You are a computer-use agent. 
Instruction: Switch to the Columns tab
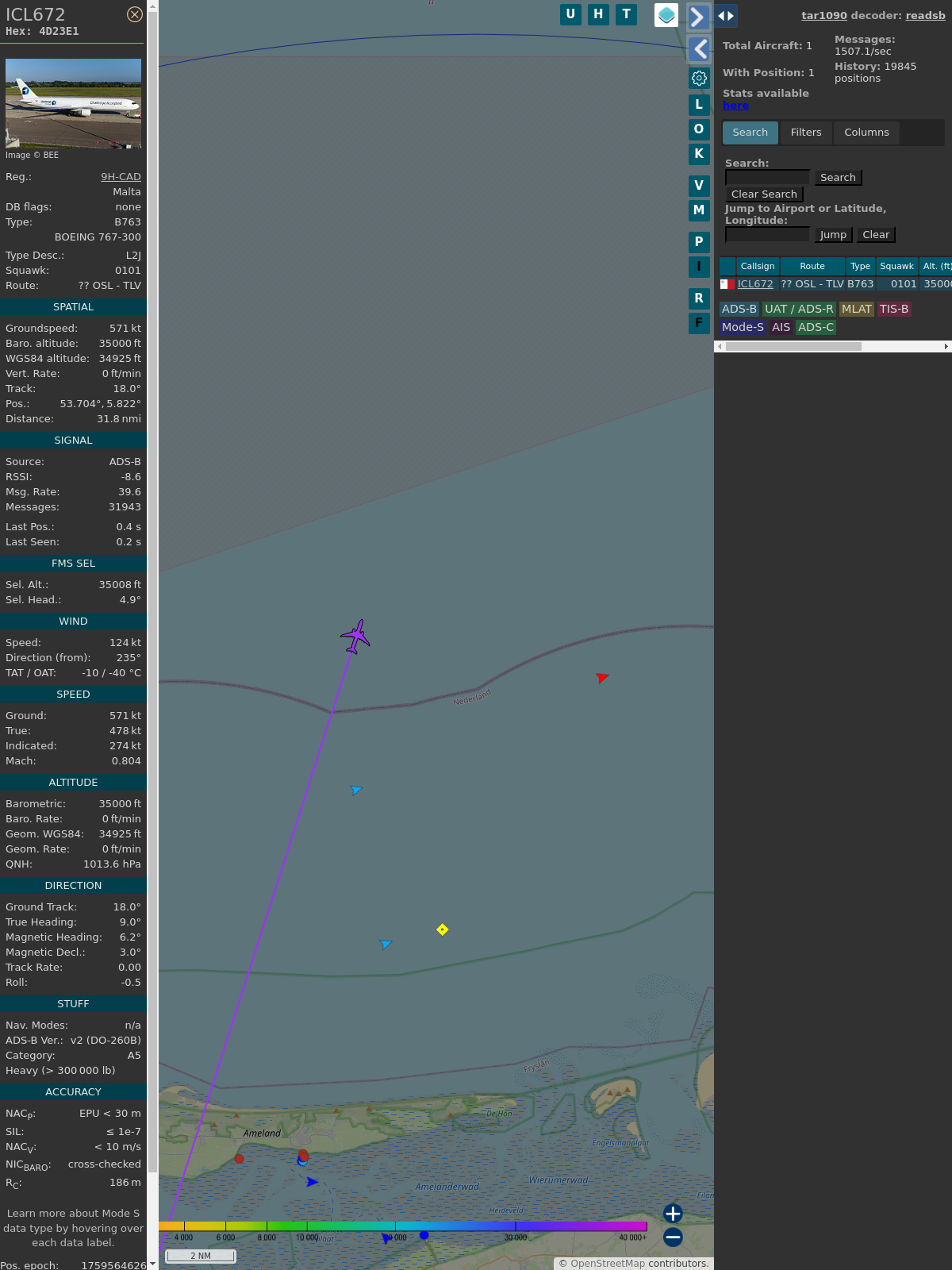pyautogui.click(x=866, y=133)
